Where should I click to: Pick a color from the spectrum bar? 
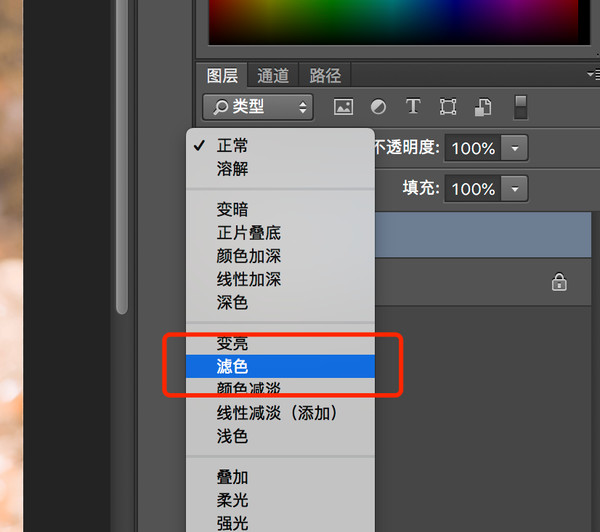400,20
